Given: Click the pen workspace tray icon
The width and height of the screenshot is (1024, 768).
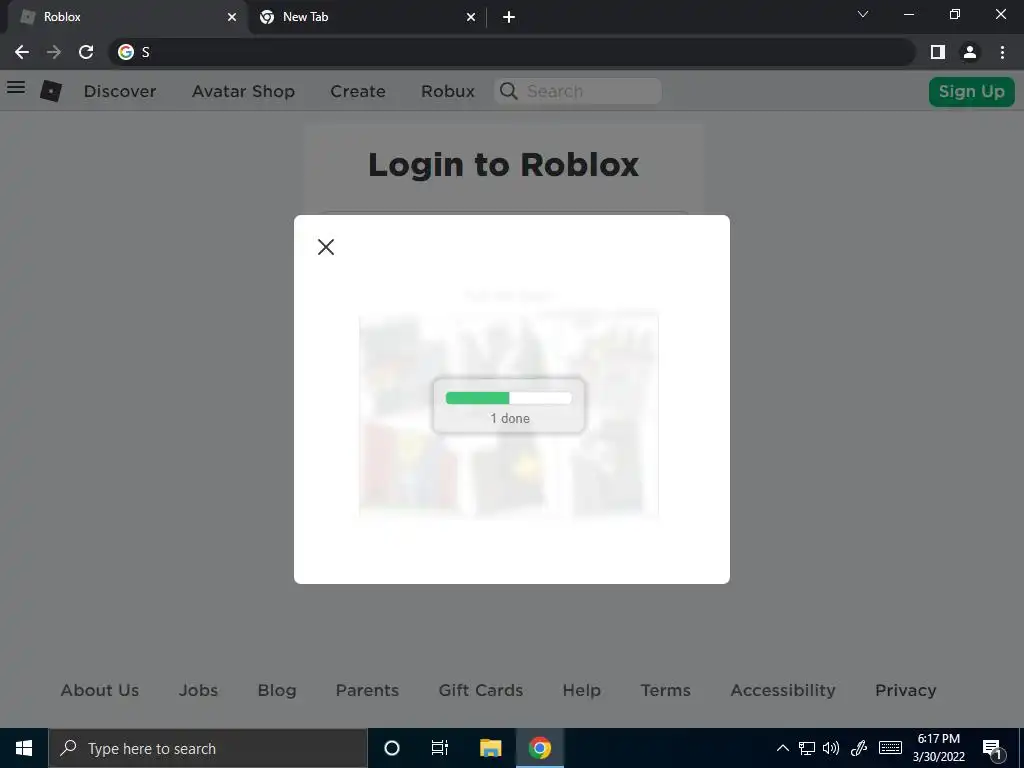Looking at the screenshot, I should point(859,748).
